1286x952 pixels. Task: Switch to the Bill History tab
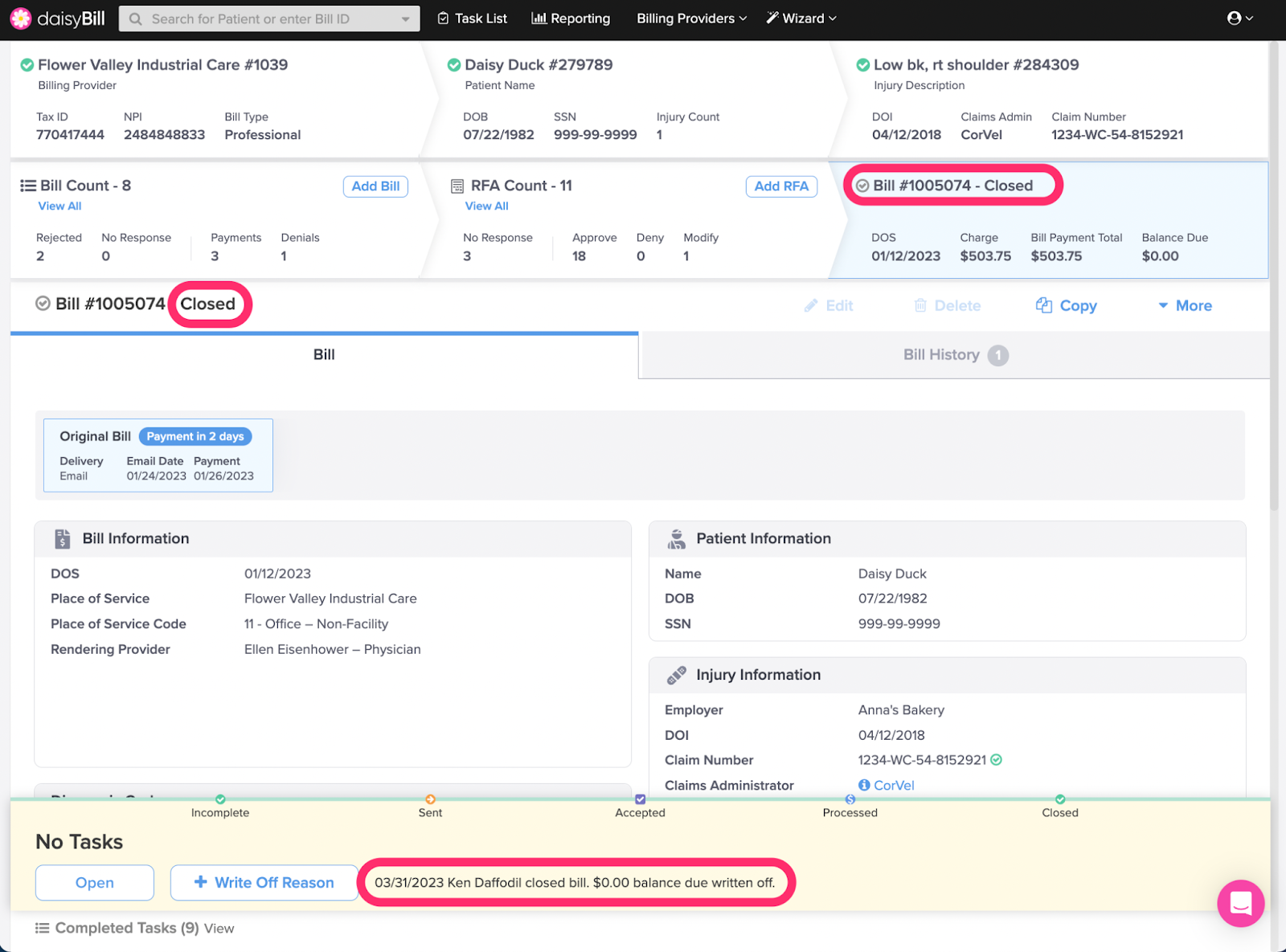pyautogui.click(x=955, y=355)
